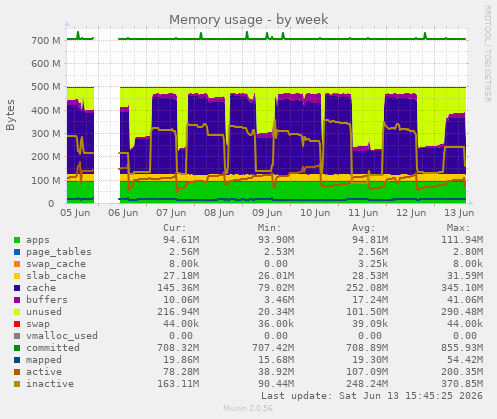This screenshot has width=497, height=419.
Task: Click the 'inactive' legend label
Action: (x=50, y=384)
